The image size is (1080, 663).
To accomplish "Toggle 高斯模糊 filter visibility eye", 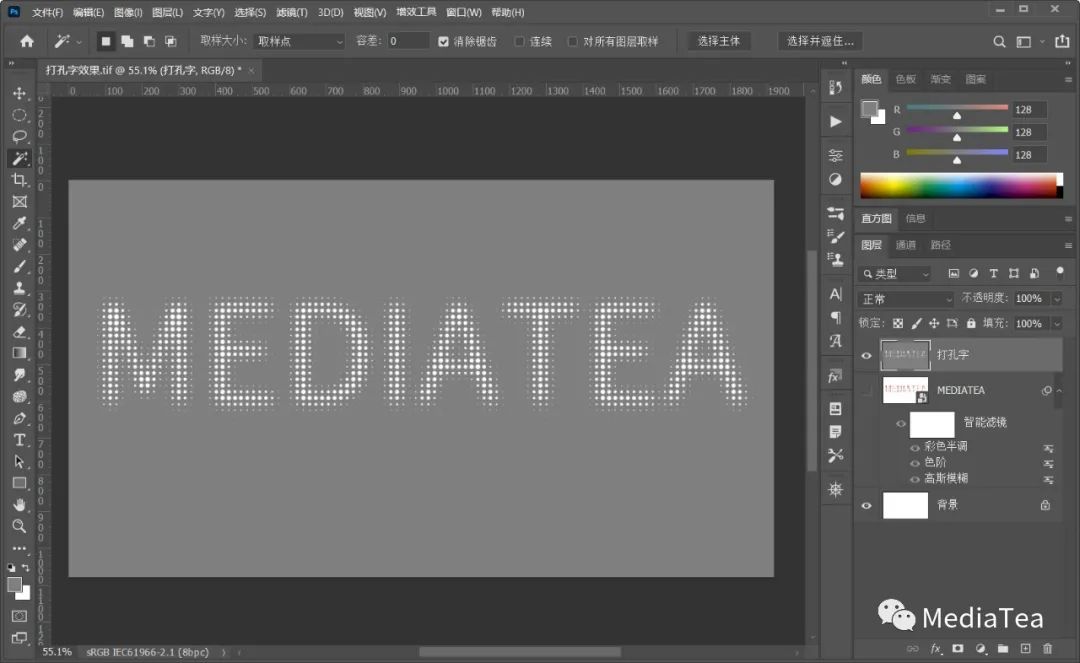I will coord(915,479).
